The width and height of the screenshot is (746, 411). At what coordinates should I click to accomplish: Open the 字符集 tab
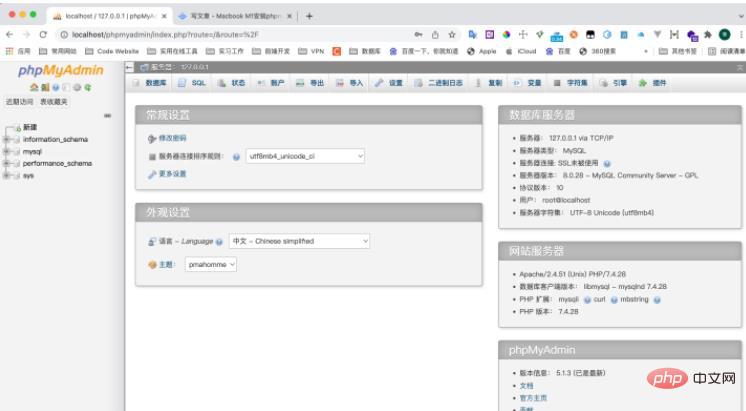[x=570, y=83]
